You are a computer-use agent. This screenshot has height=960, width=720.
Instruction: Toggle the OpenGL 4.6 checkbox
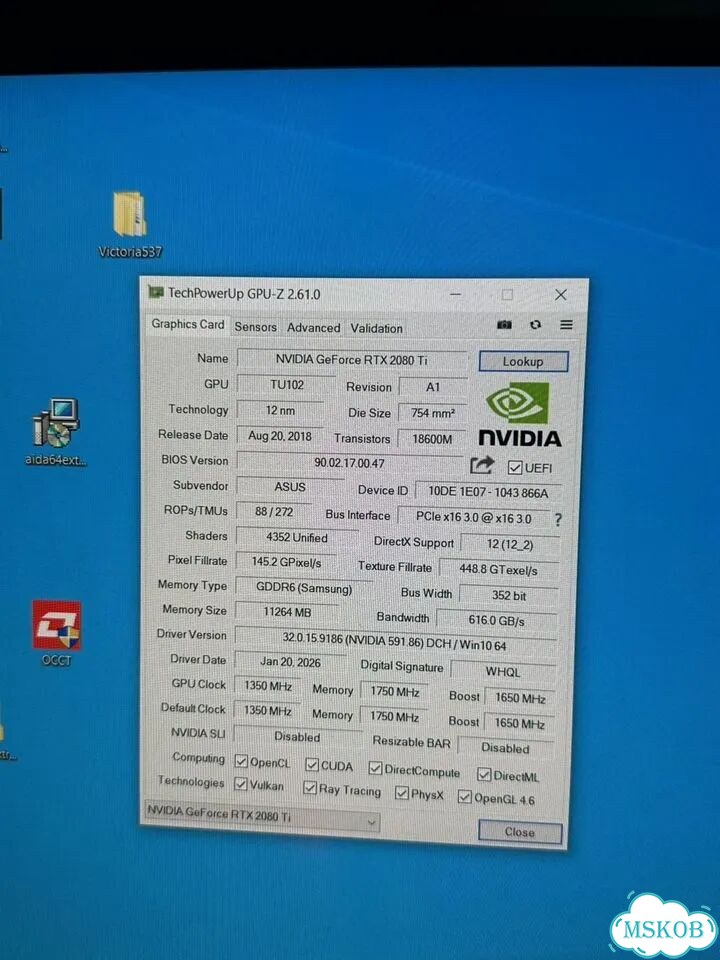[465, 797]
